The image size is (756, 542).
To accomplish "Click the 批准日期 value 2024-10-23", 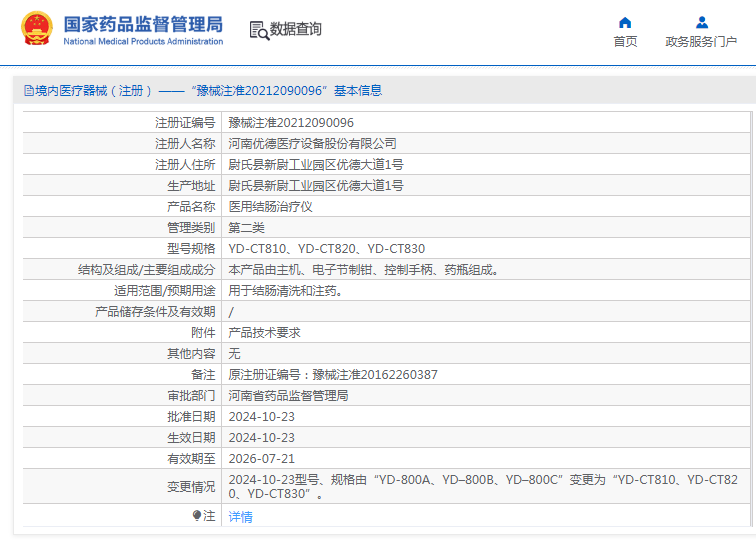I will click(x=261, y=417).
